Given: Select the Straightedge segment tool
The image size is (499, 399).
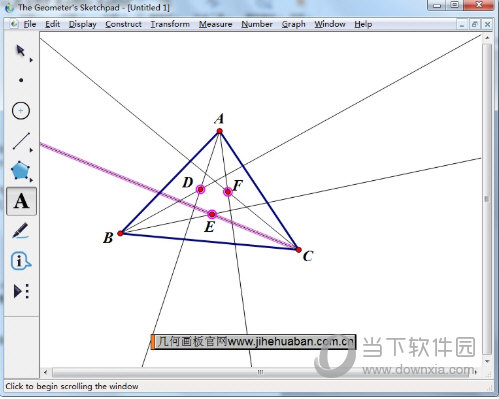Looking at the screenshot, I should (x=21, y=141).
